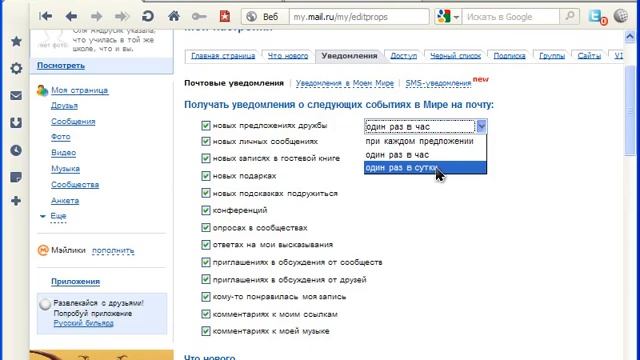Click the plus add-panel sidebar icon

point(16,201)
